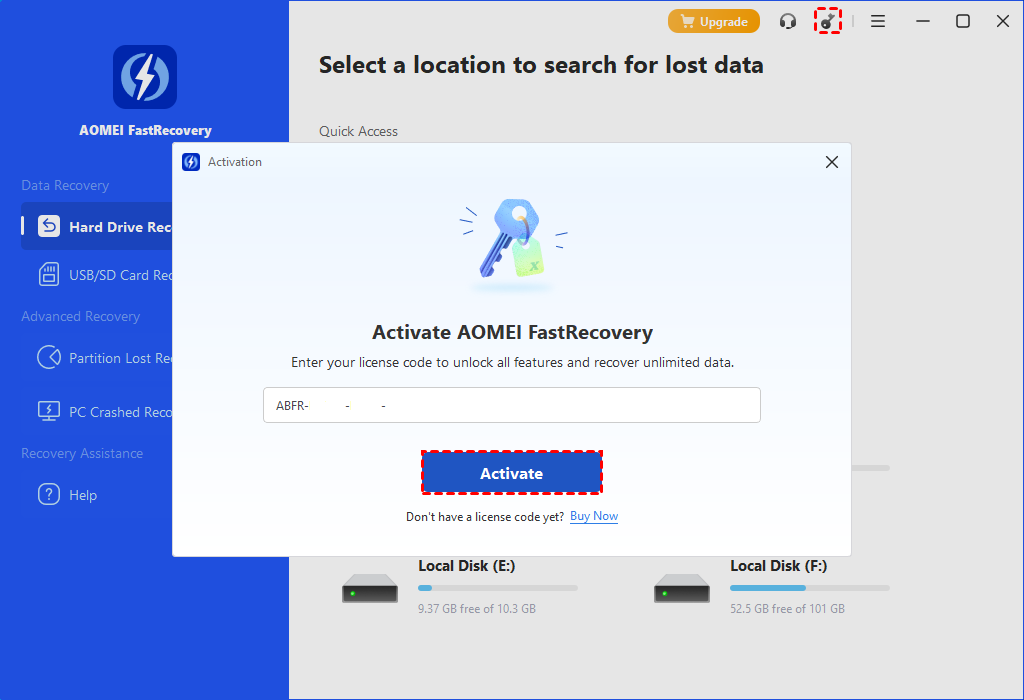Viewport: 1024px width, 700px height.
Task: Click Local Disk (E:) usage bar
Action: 498,588
